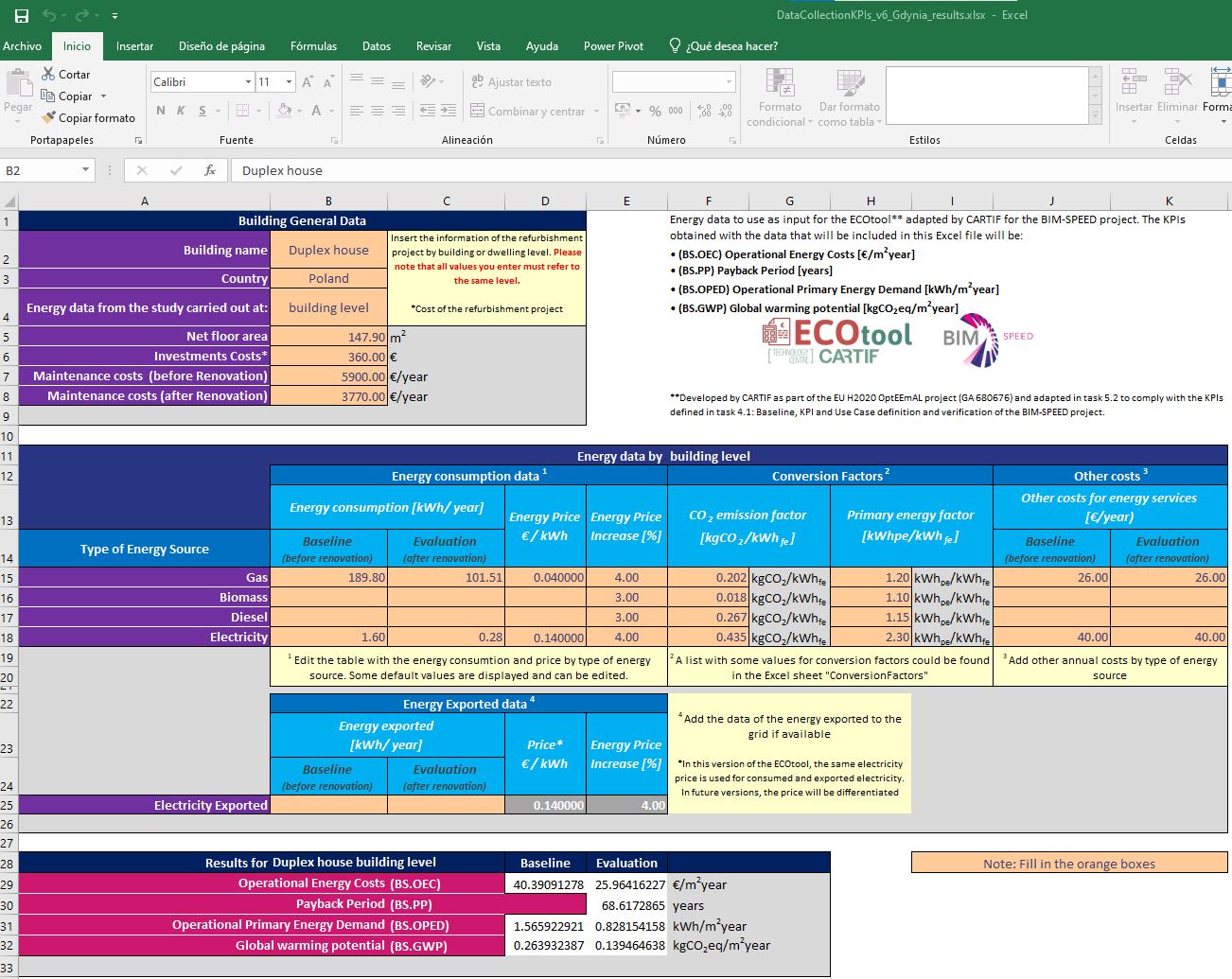Viewport: 1232px width, 979px height.
Task: Click the Ayuda tab
Action: [x=542, y=46]
